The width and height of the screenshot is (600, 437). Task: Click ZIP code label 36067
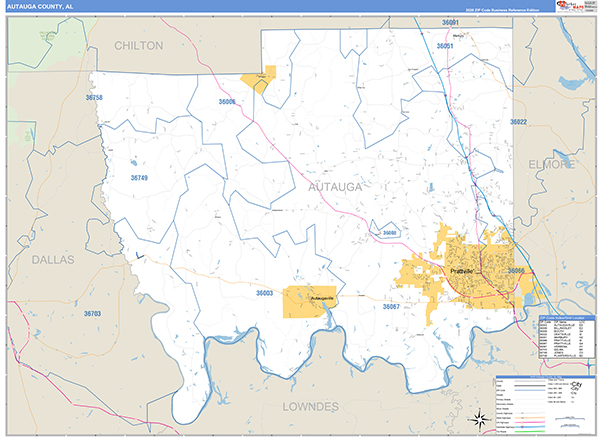pyautogui.click(x=391, y=307)
